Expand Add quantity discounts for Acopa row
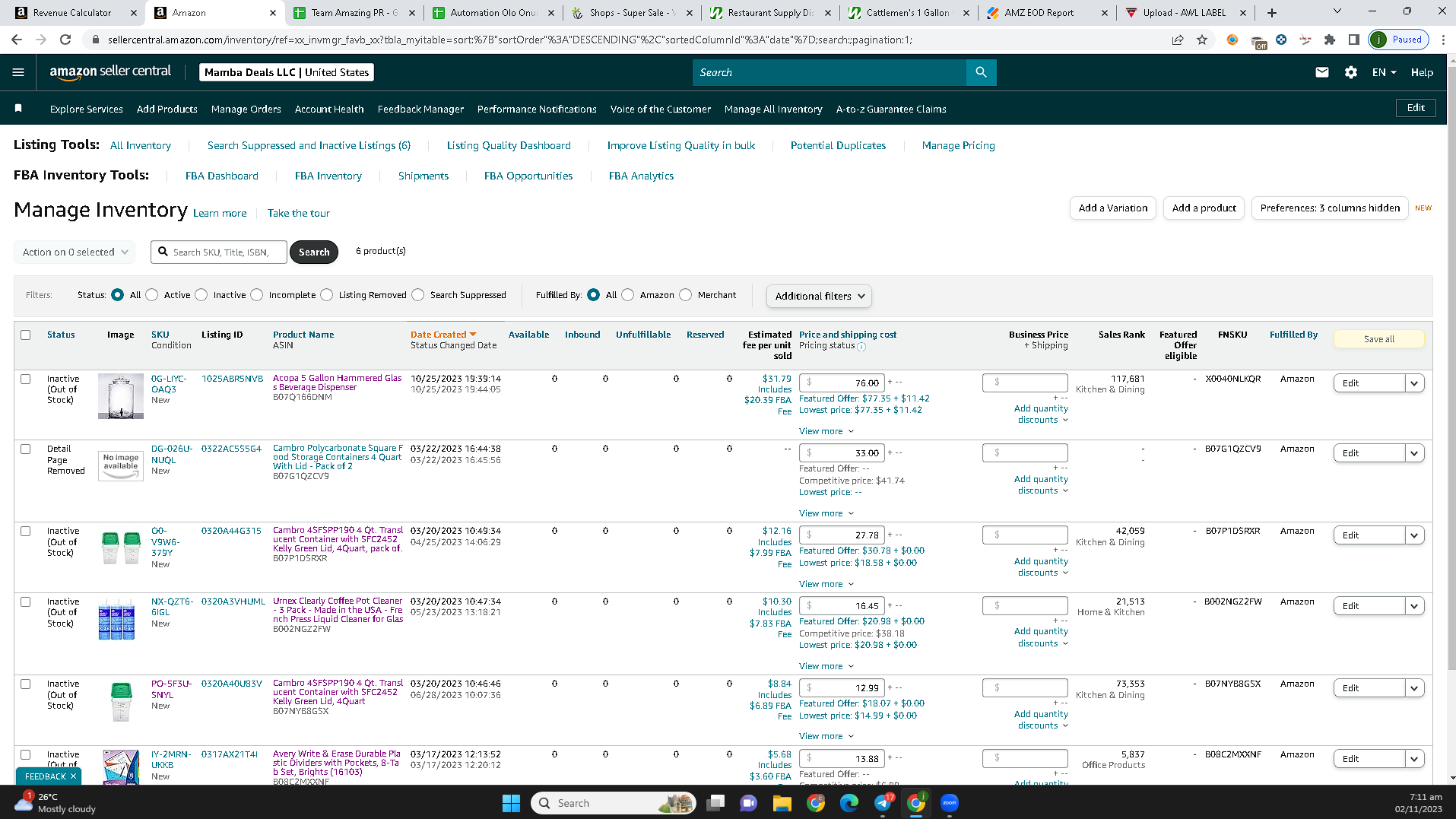The height and width of the screenshot is (819, 1456). pyautogui.click(x=1041, y=414)
